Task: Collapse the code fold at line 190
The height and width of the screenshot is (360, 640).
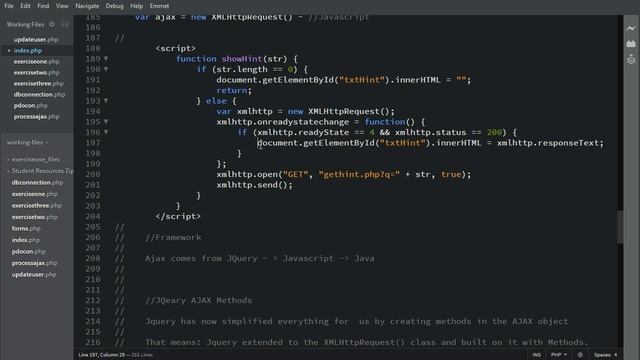Action: tap(106, 69)
